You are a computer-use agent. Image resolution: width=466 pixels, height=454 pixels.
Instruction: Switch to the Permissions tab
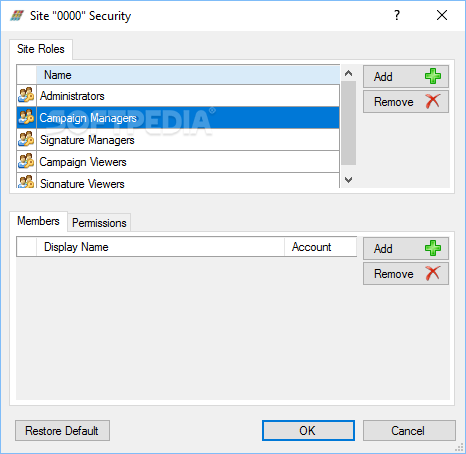coord(99,223)
